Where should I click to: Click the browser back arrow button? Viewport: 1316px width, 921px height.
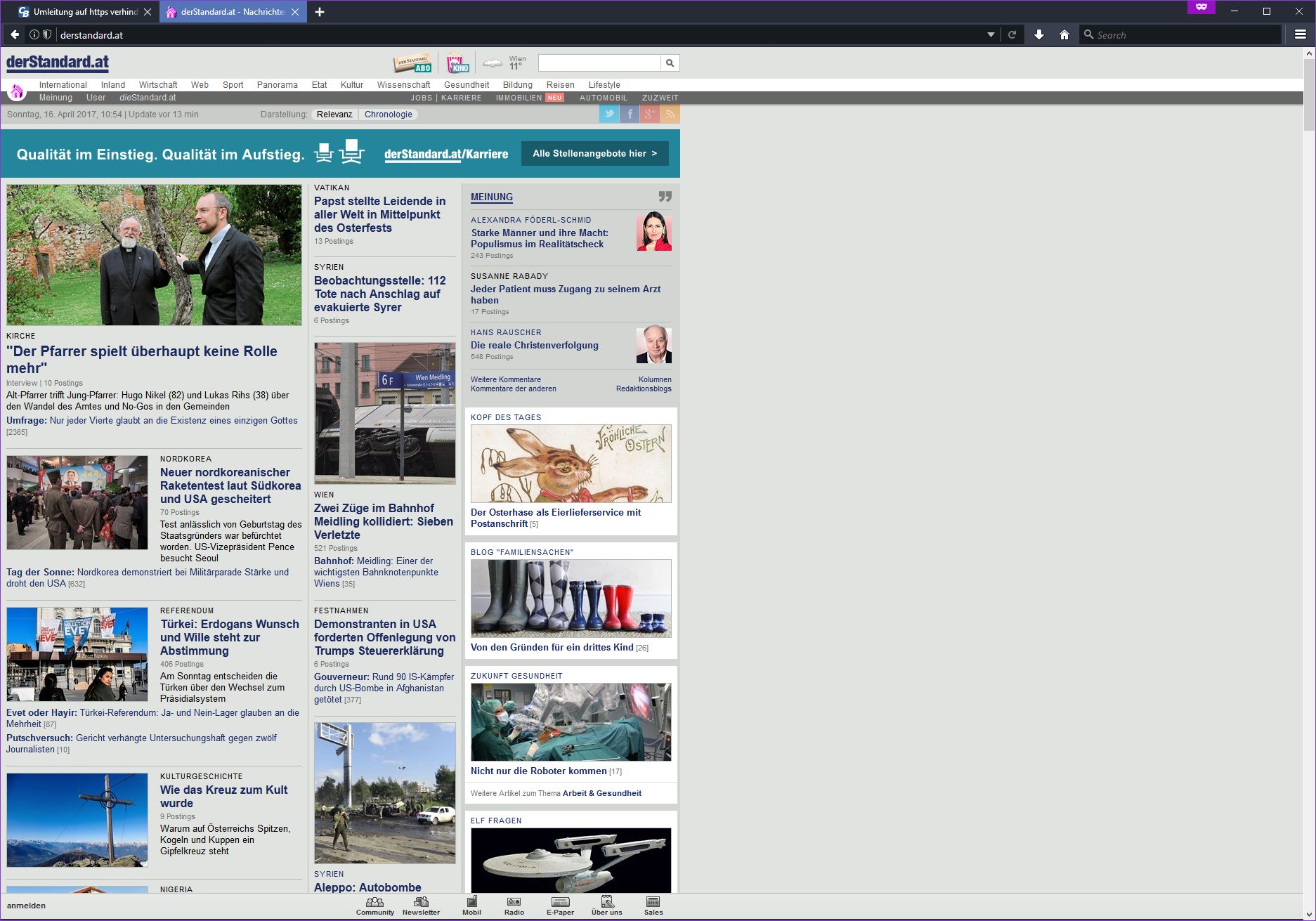tap(15, 34)
